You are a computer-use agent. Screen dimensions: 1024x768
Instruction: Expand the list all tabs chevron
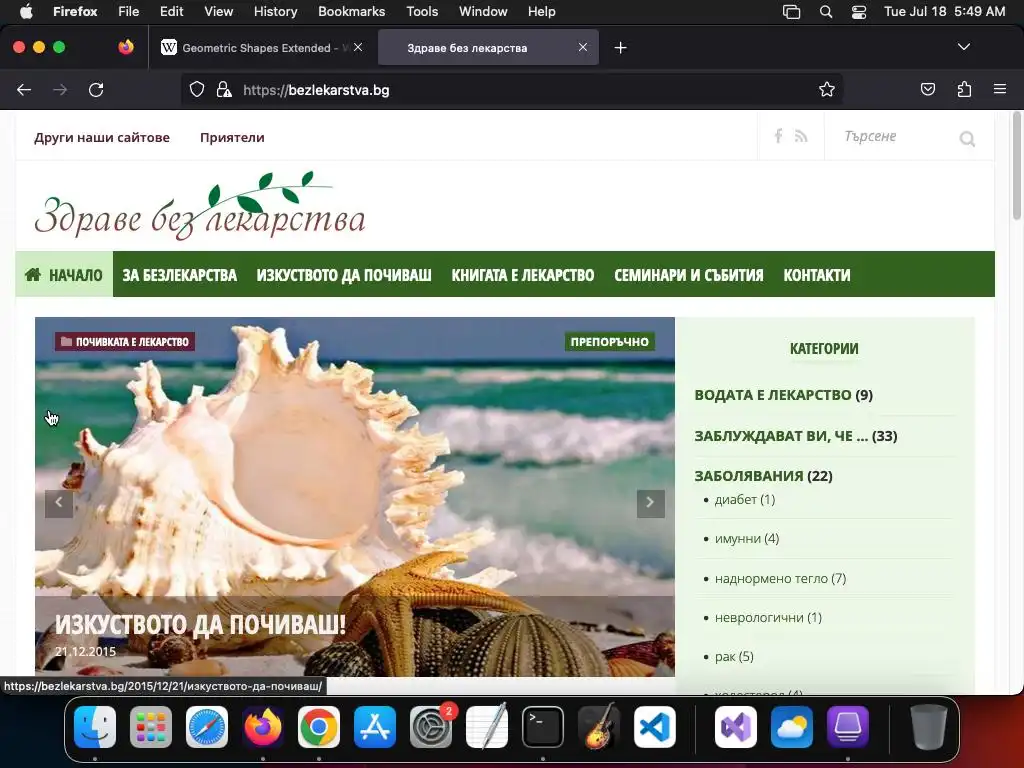point(963,47)
